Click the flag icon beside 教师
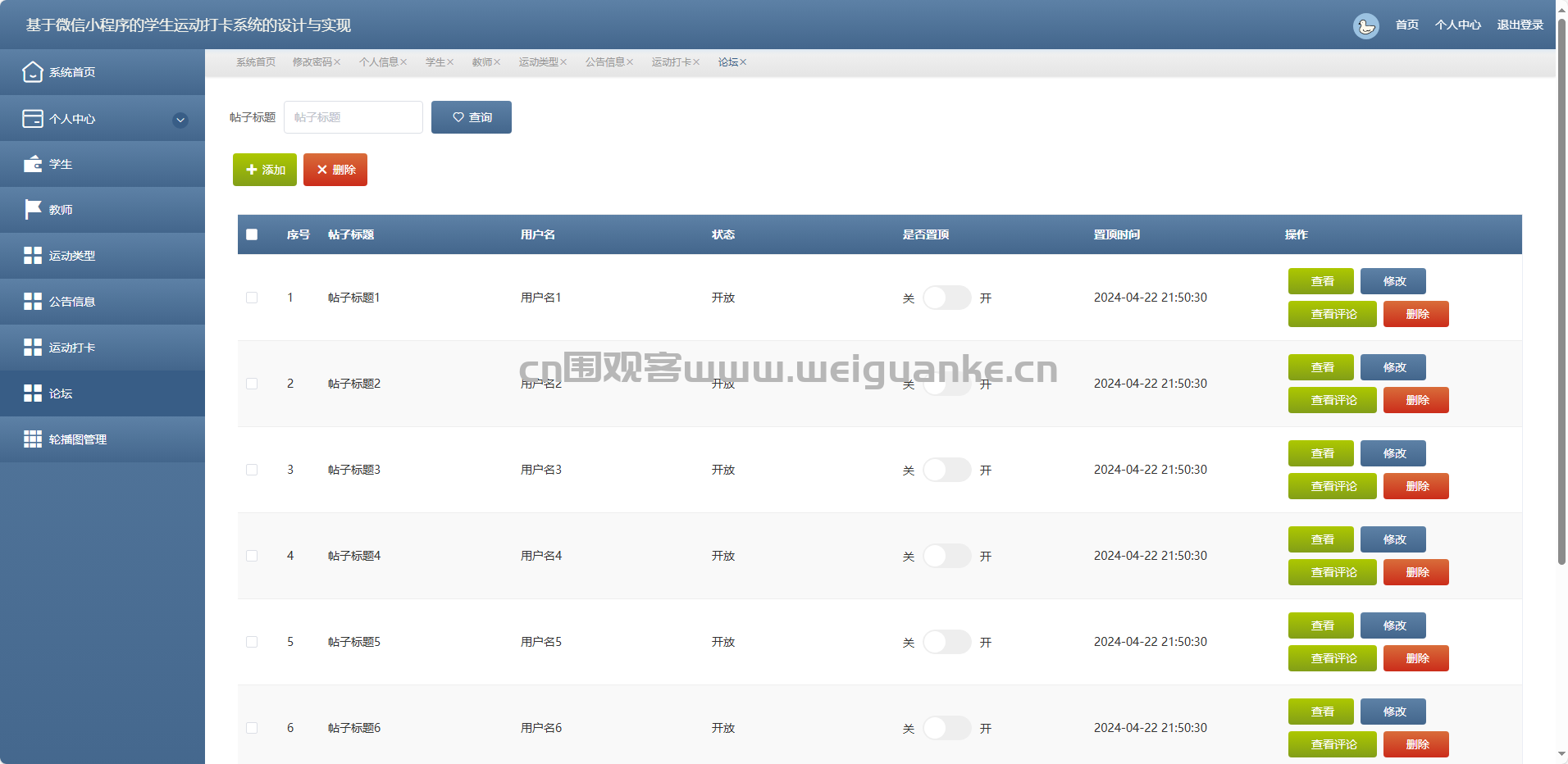 (x=32, y=210)
